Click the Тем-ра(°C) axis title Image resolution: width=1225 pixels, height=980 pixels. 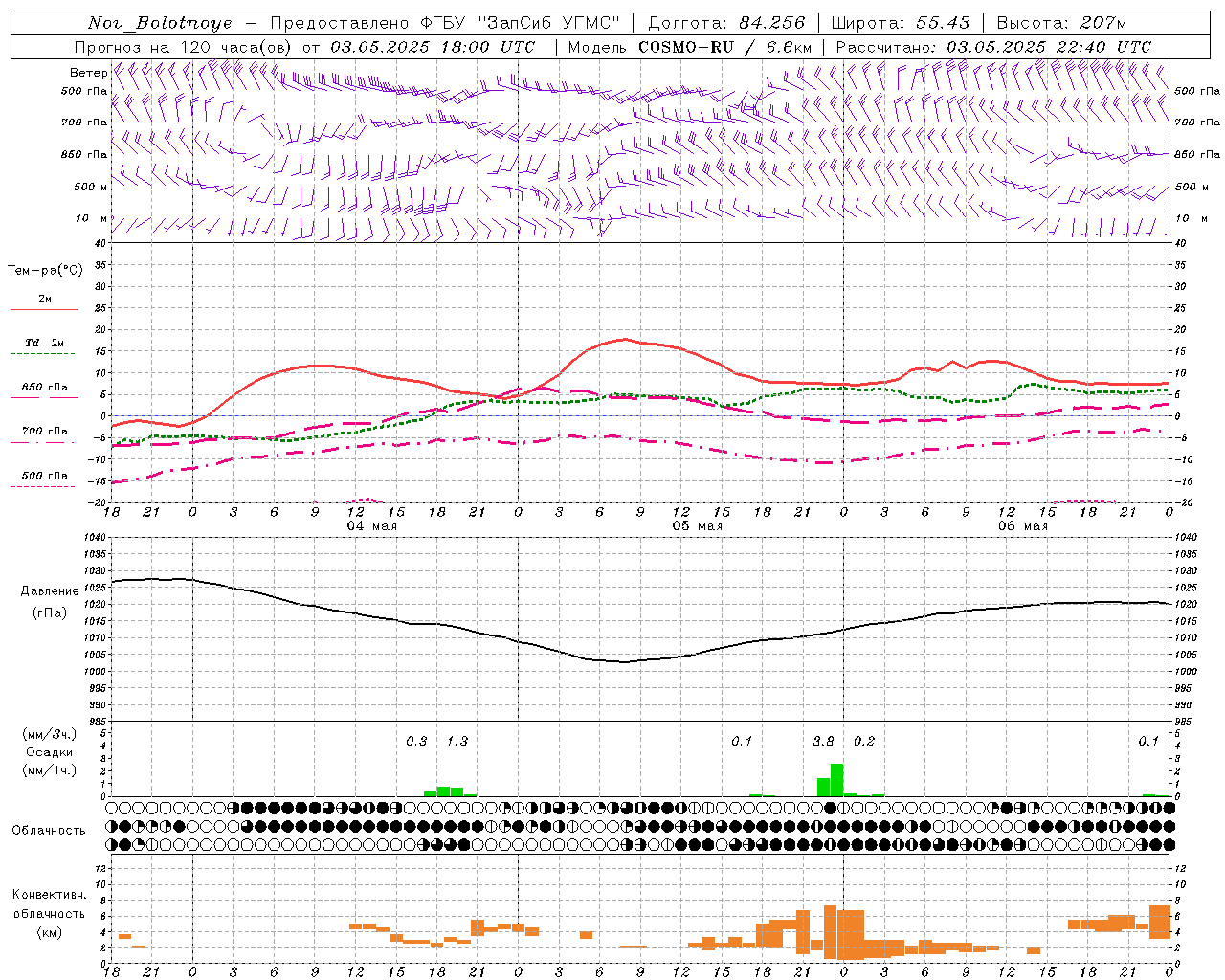pos(45,271)
